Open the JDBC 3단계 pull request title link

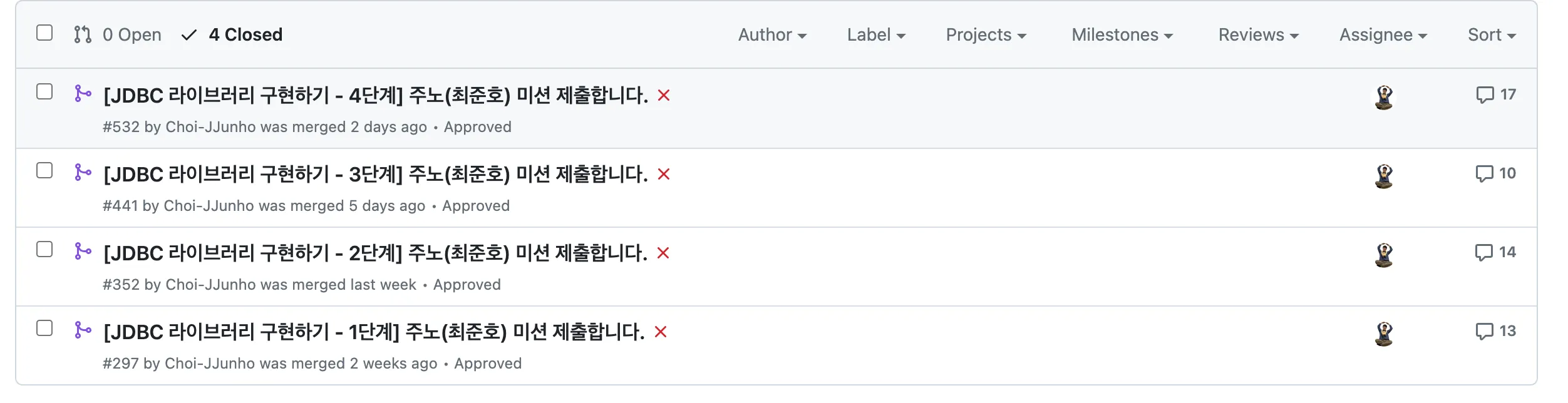[375, 175]
